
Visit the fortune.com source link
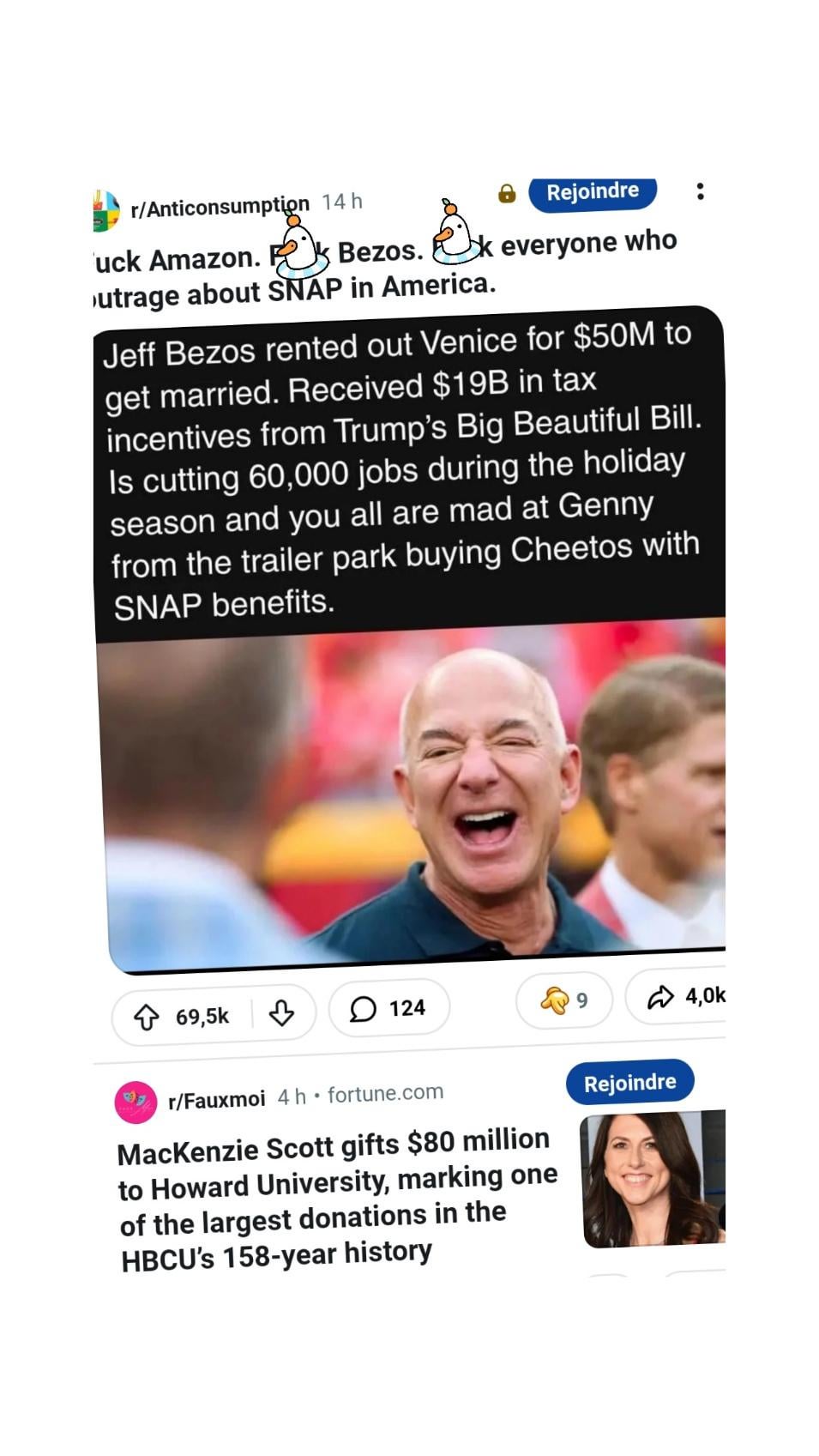(385, 1093)
